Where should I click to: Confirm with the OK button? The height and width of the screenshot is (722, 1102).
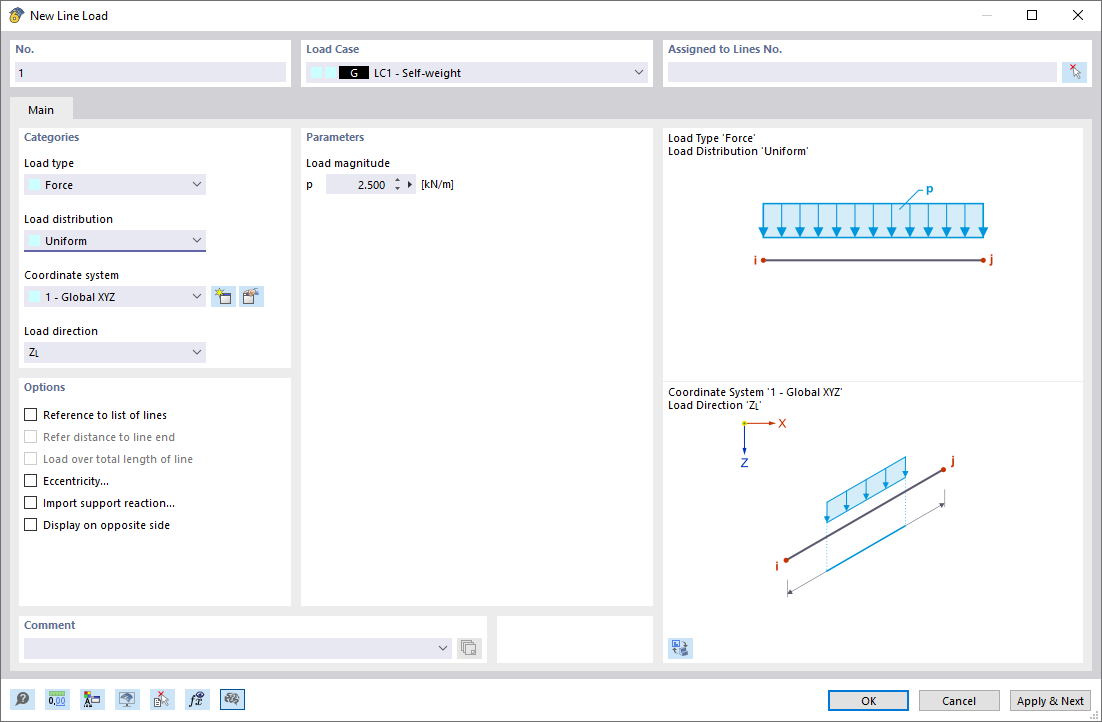(x=868, y=700)
